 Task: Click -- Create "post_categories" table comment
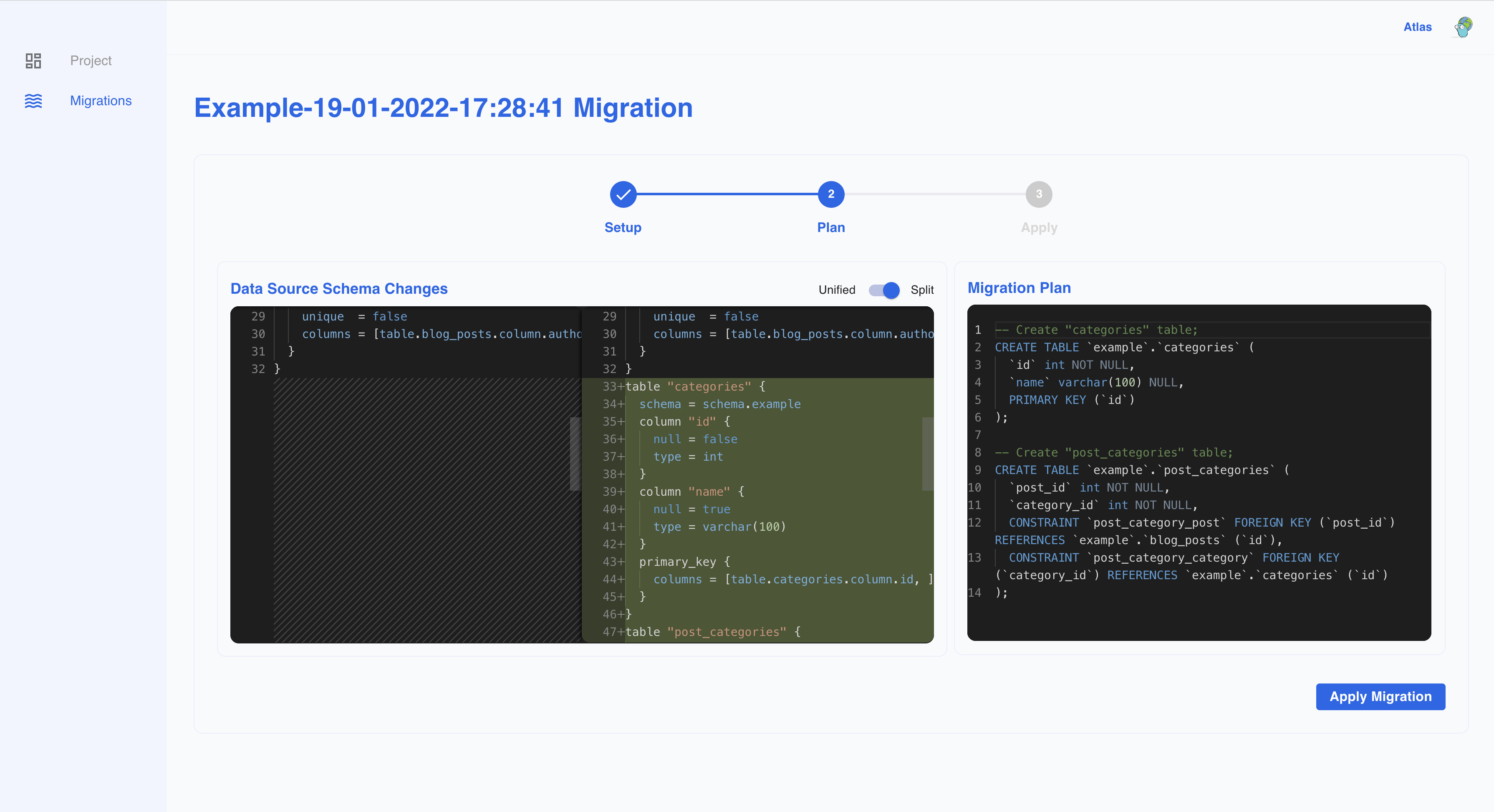click(x=1113, y=453)
